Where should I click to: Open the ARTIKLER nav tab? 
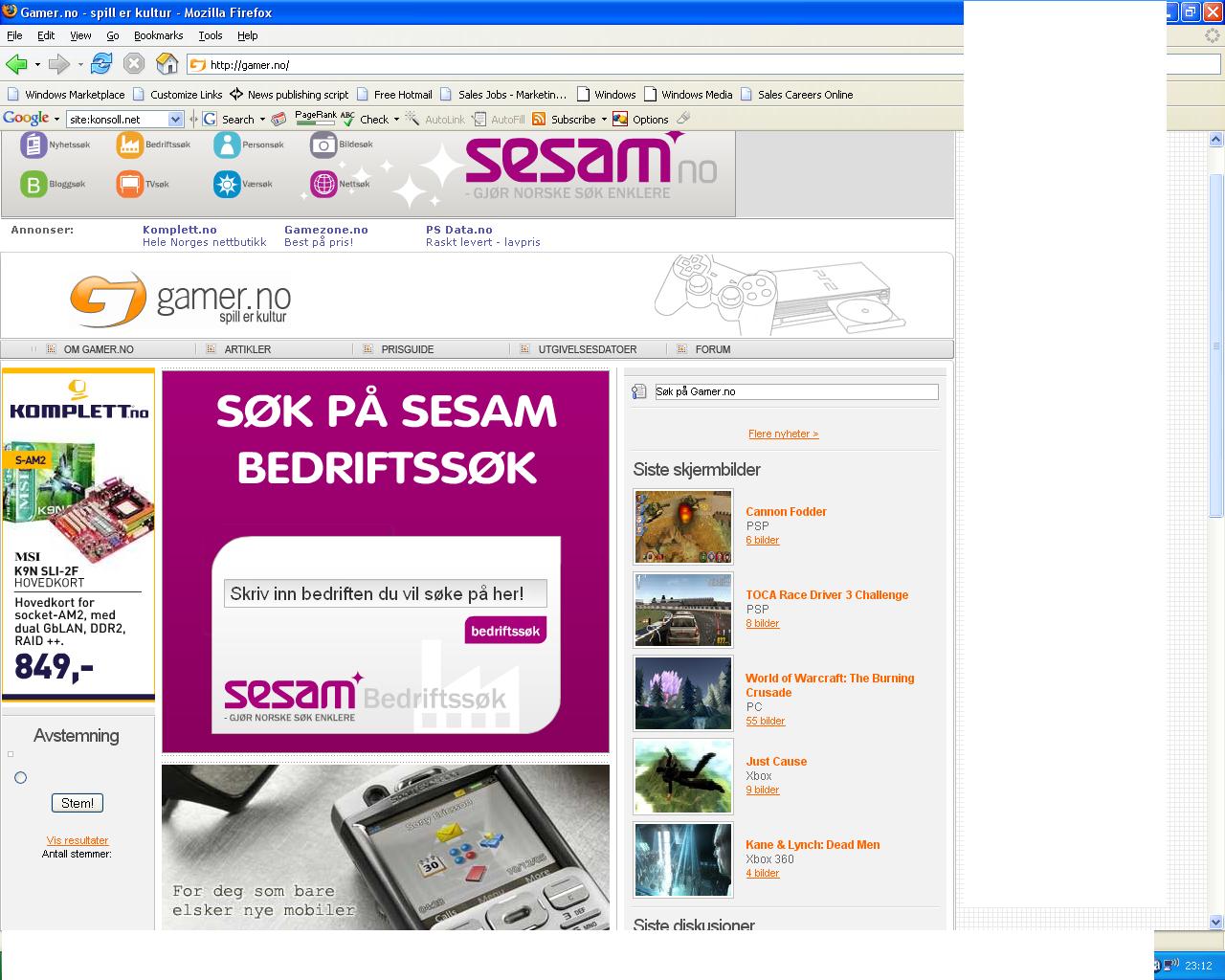coord(248,349)
